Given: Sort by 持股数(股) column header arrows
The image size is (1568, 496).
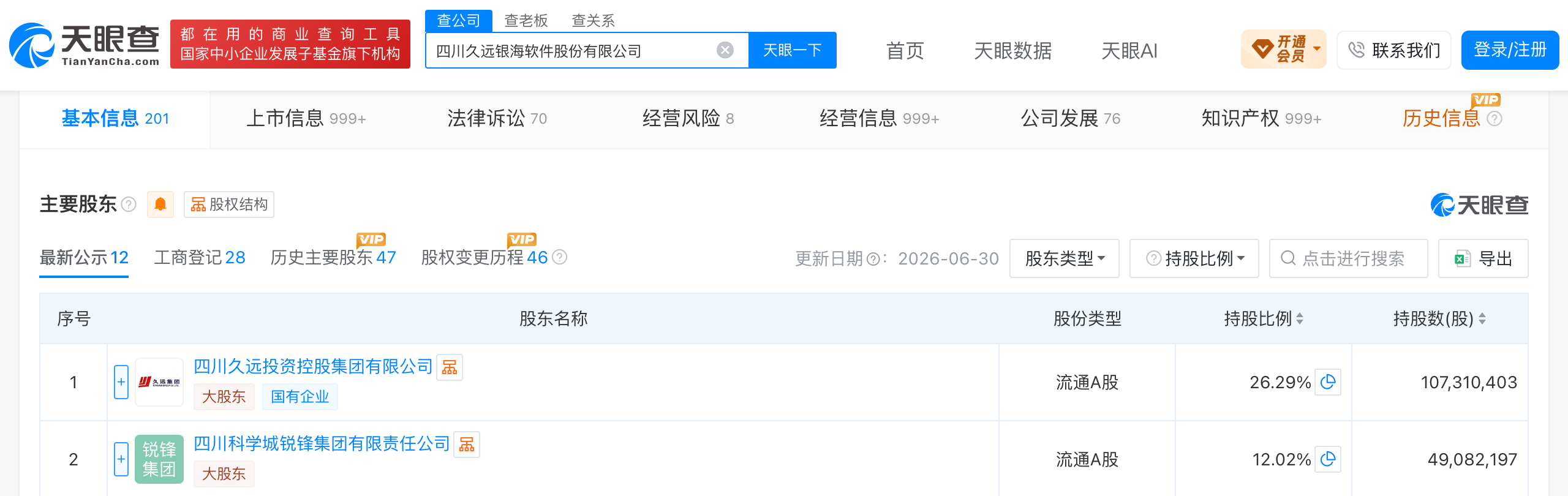Looking at the screenshot, I should [x=1482, y=318].
